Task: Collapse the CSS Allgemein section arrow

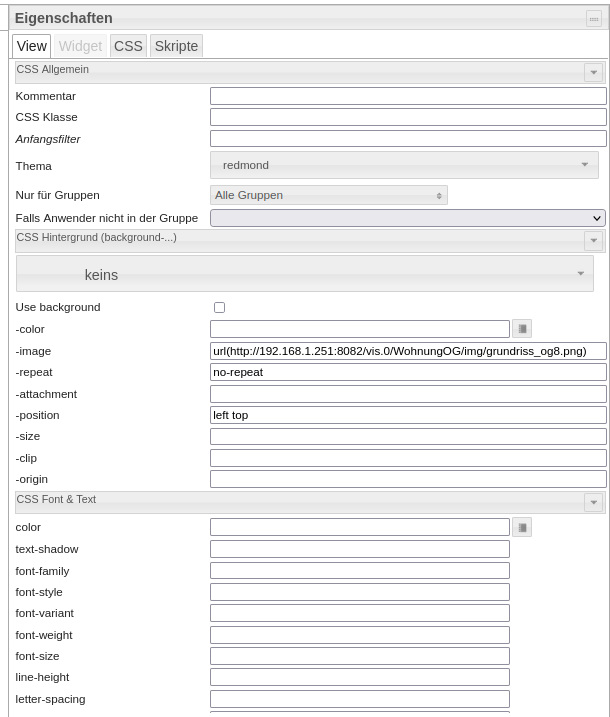Action: [593, 72]
